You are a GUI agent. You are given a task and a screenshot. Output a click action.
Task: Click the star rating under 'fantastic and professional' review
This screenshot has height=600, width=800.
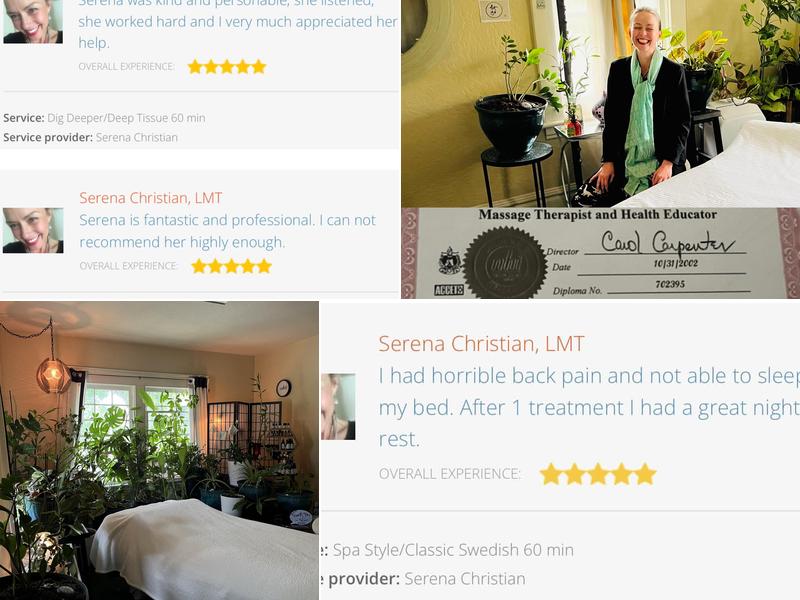click(232, 266)
